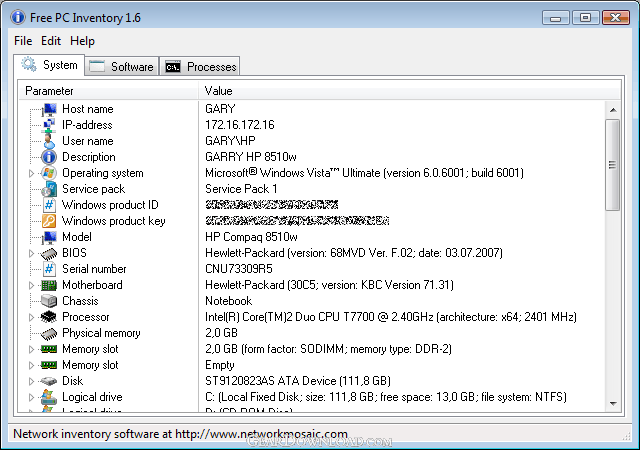Select the Physical memory row label

click(x=101, y=333)
